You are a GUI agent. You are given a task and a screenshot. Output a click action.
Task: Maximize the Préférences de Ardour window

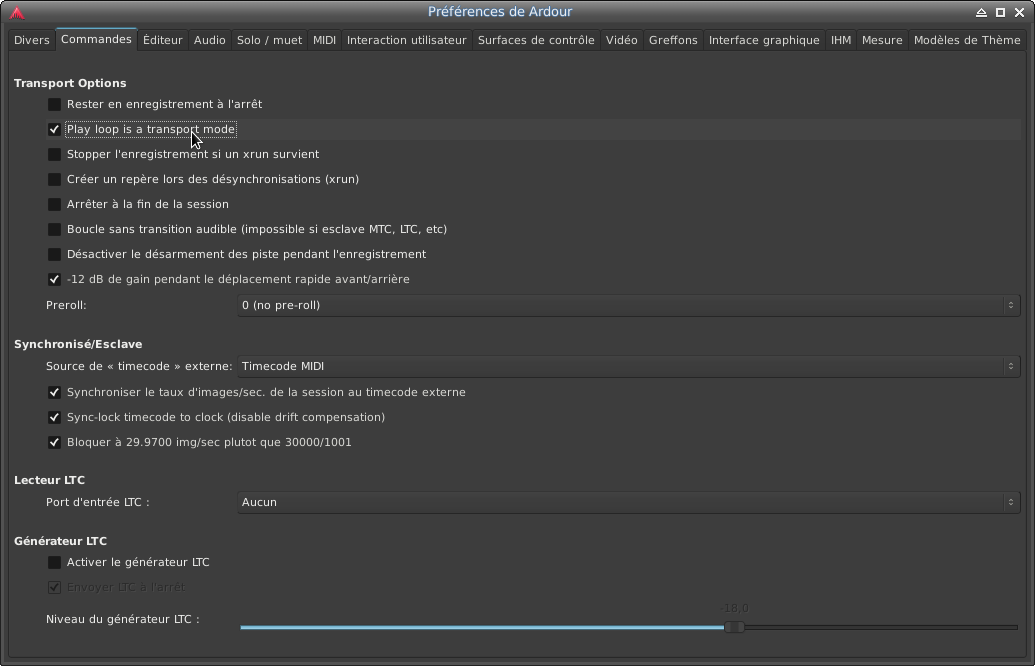click(x=1001, y=13)
